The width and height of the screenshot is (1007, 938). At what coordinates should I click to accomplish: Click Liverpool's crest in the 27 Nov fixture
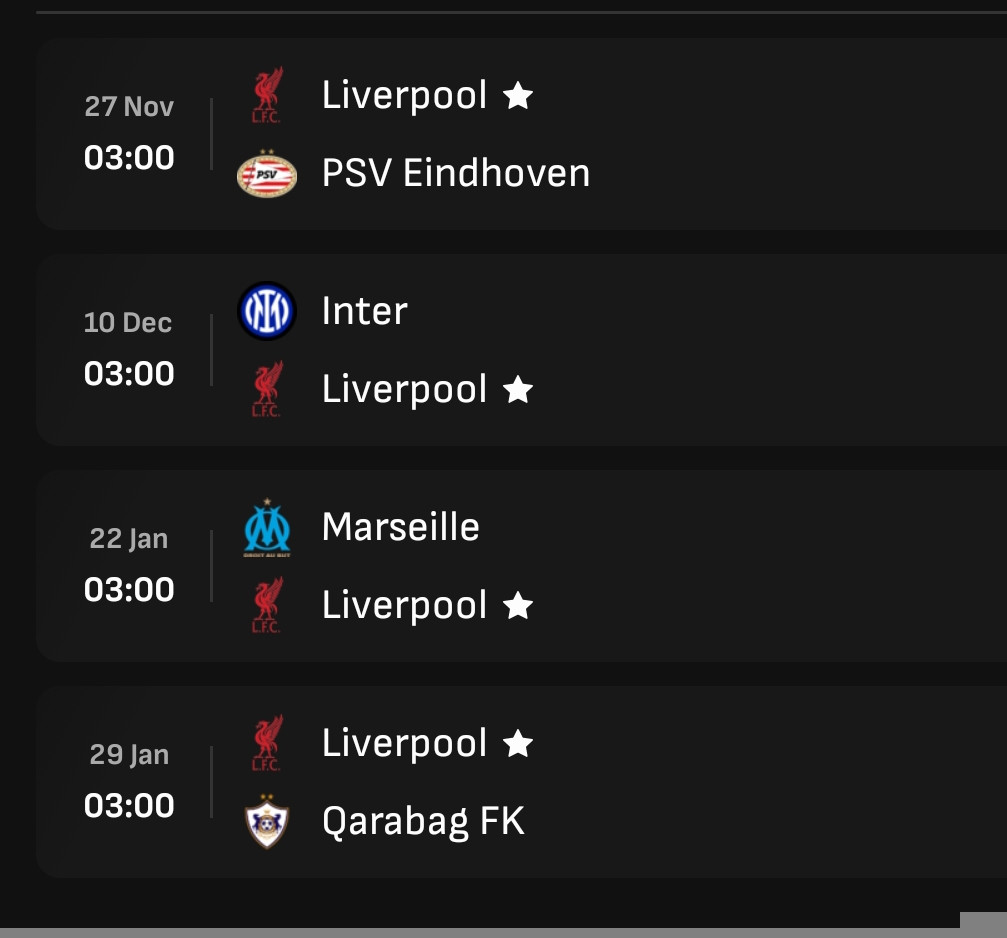(267, 96)
